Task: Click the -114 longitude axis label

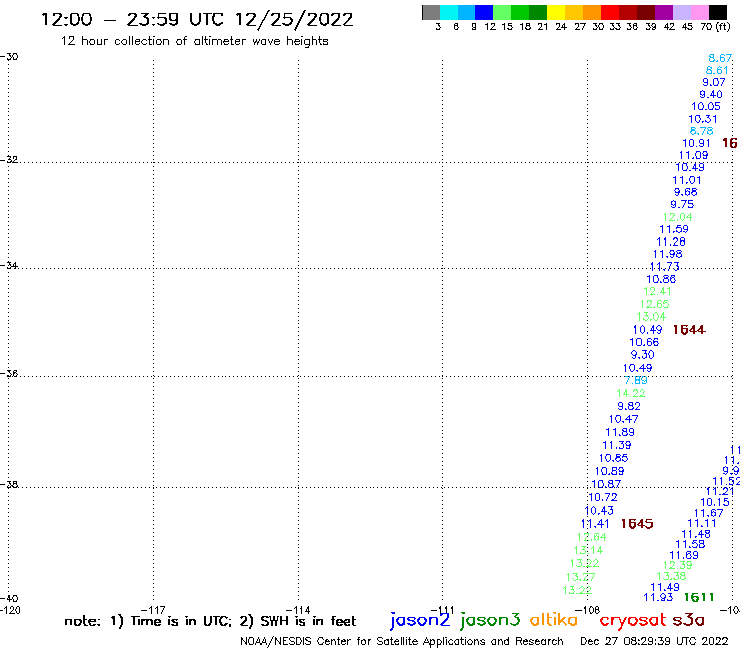Action: pos(298,610)
